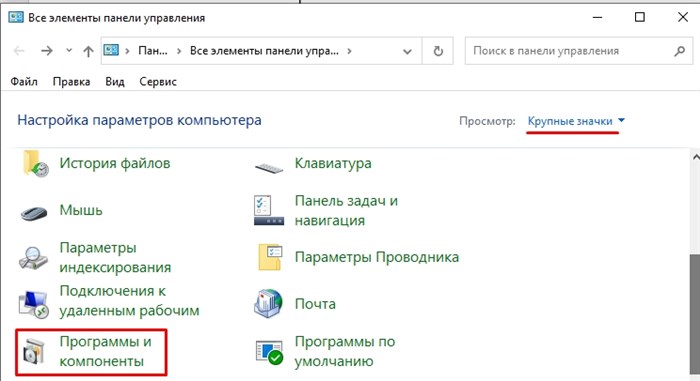700x381 pixels.
Task: Open Мышь link
Action: 81,210
